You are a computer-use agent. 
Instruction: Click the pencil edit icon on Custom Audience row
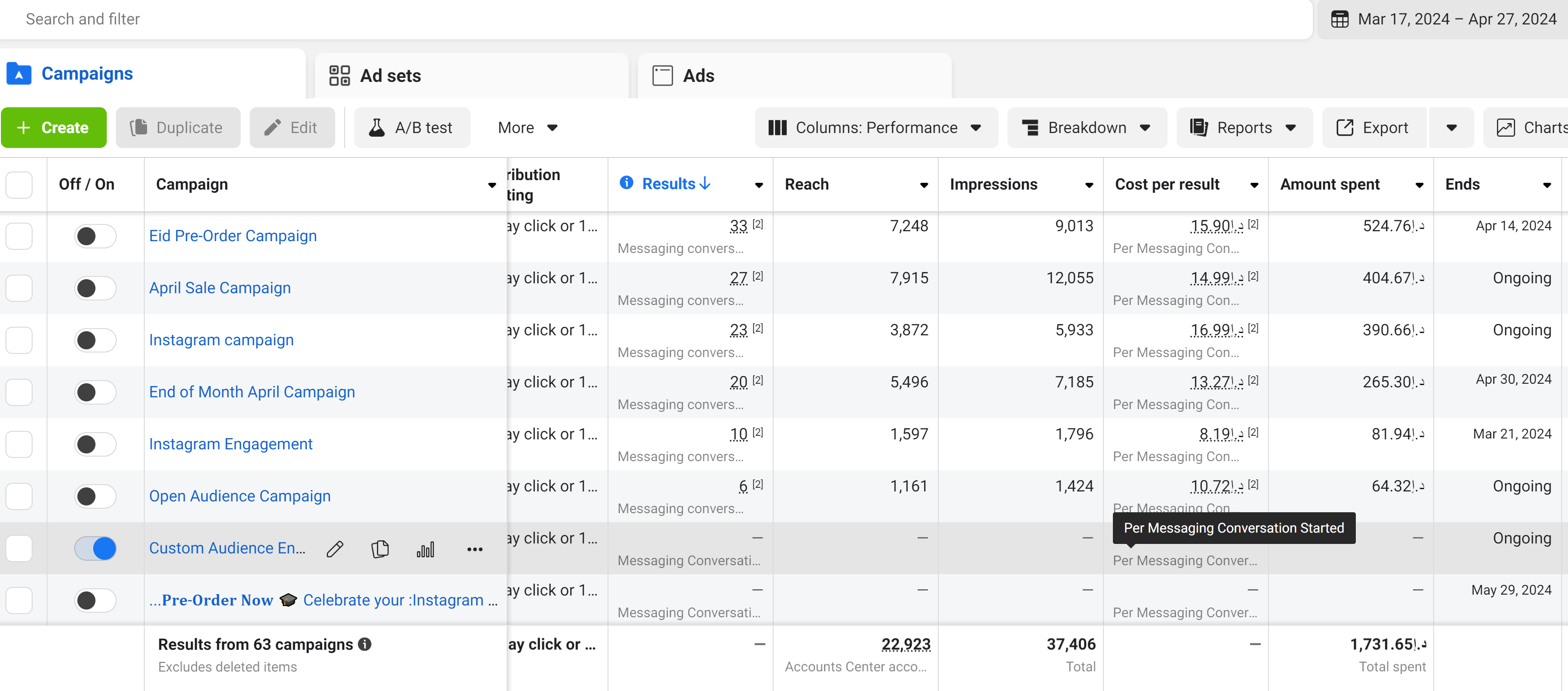pyautogui.click(x=335, y=549)
